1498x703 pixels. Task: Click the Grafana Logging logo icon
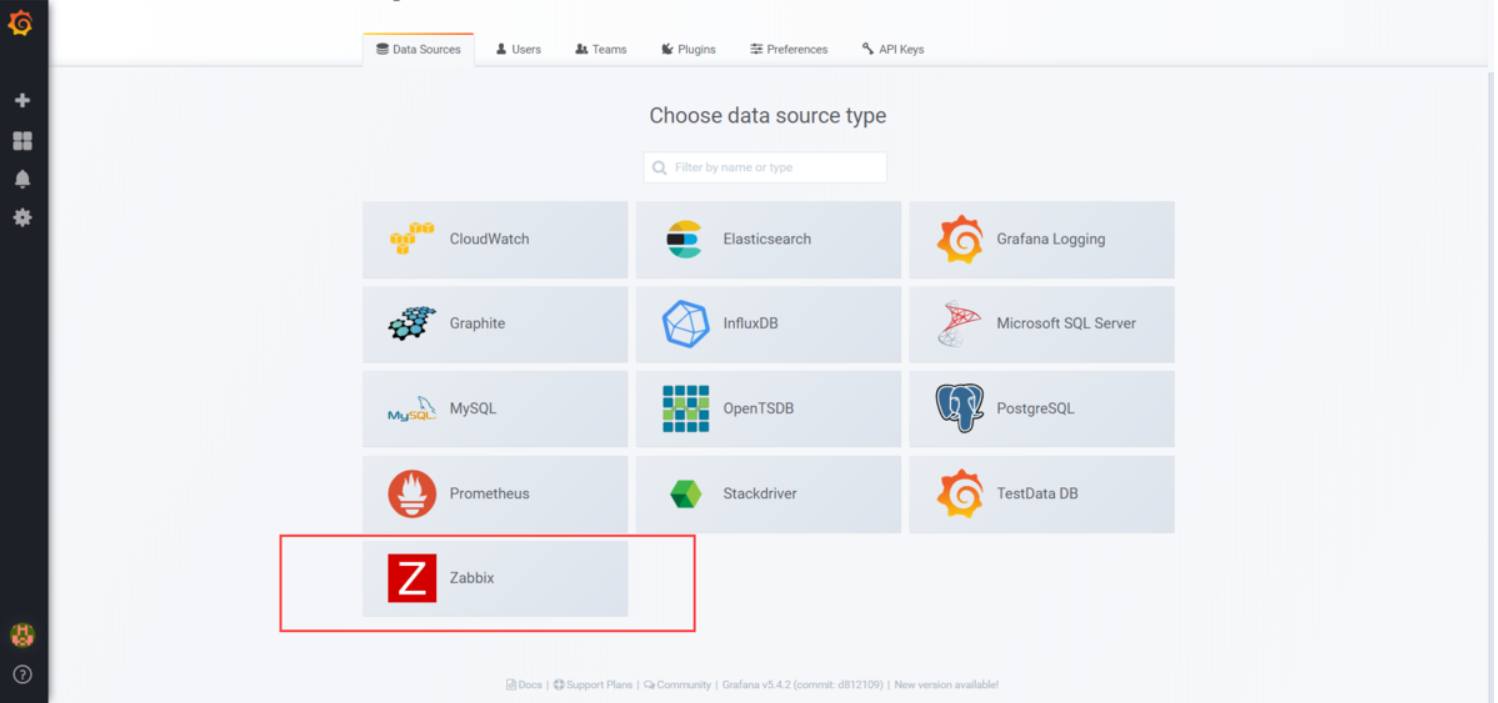click(x=959, y=239)
